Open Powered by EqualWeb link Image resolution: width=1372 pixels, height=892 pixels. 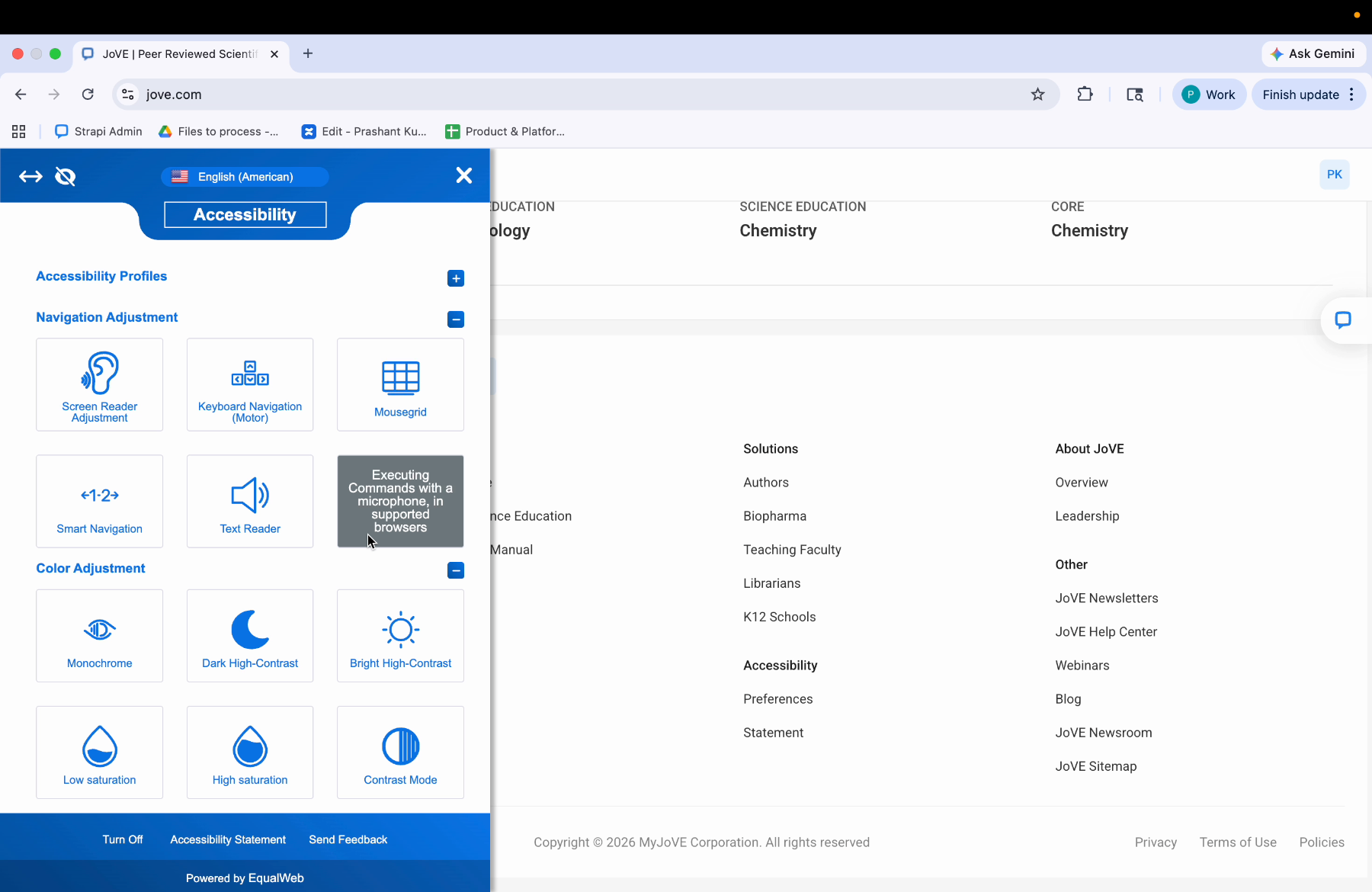click(x=245, y=878)
